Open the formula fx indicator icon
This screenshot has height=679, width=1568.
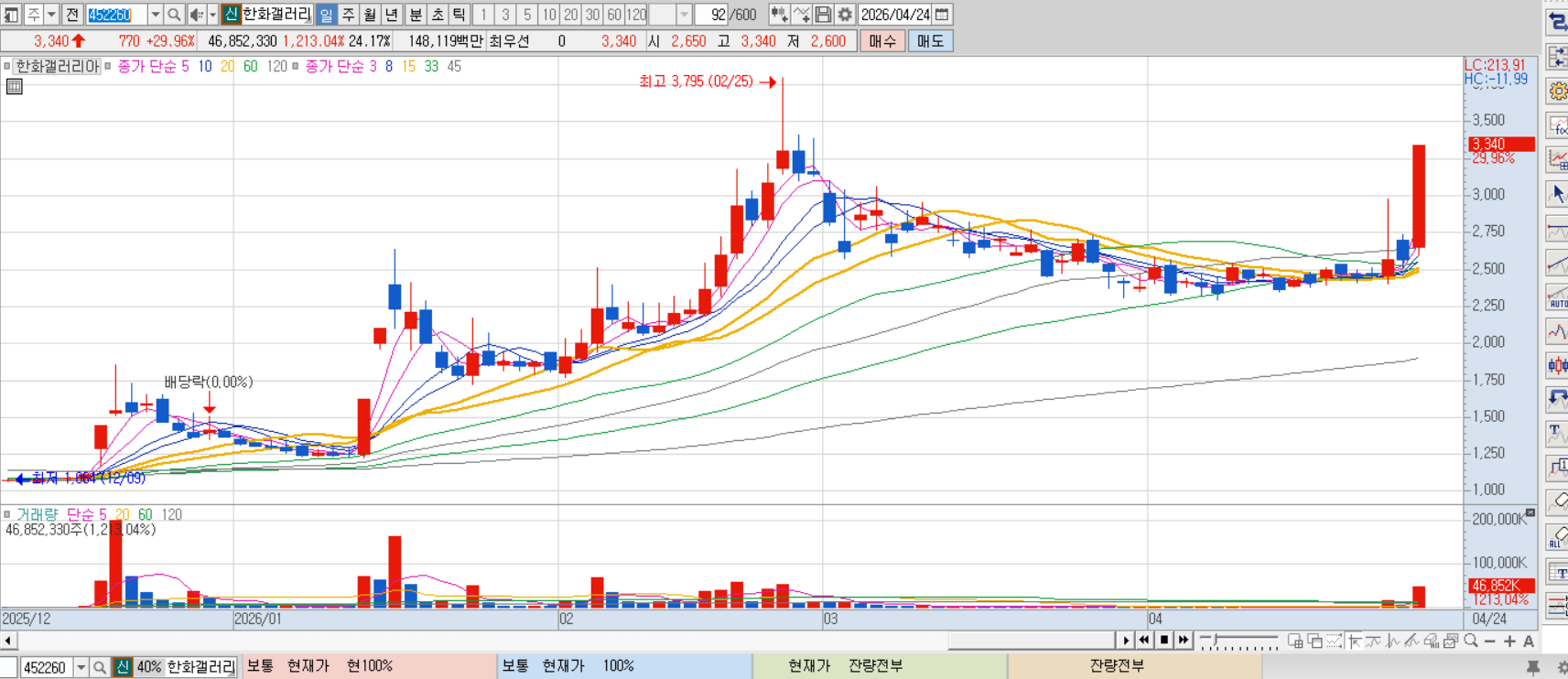tap(1556, 125)
